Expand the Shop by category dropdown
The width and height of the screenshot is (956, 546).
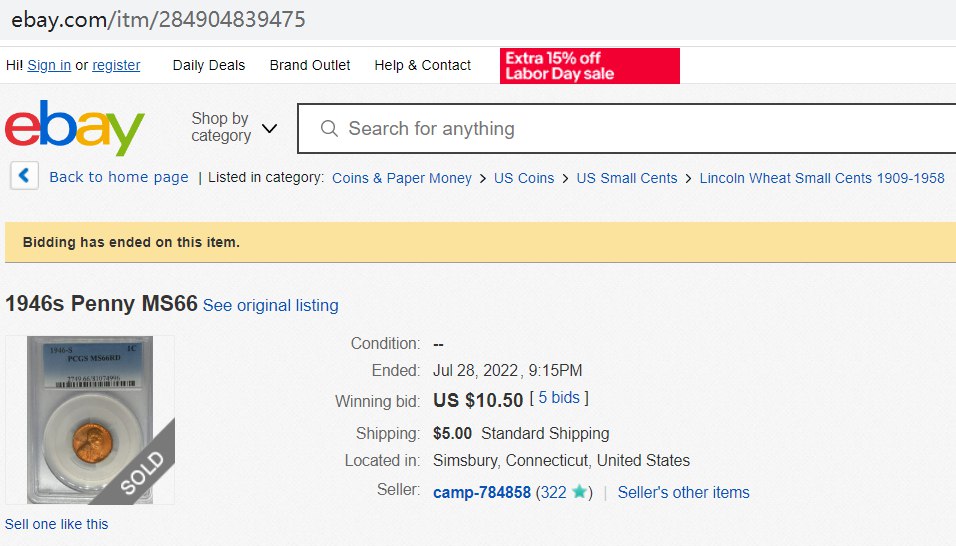[x=234, y=128]
